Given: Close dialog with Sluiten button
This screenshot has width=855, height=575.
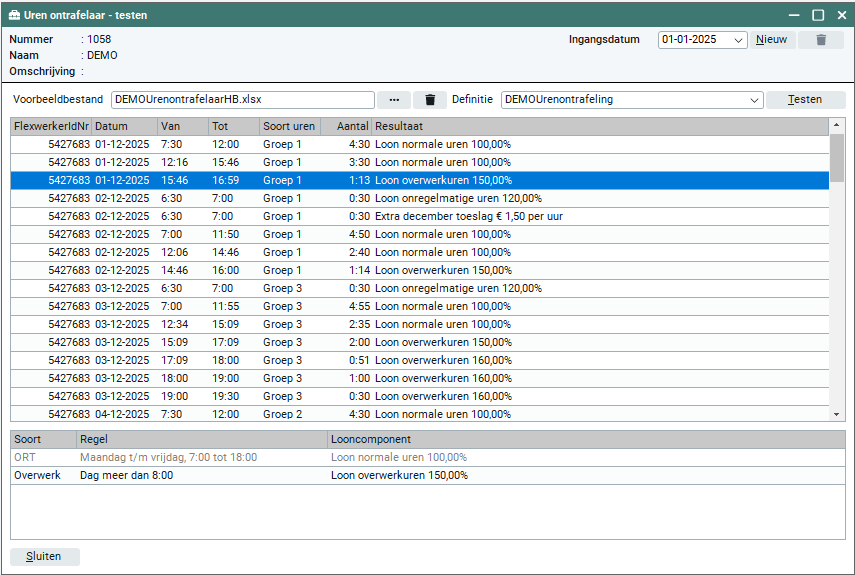Looking at the screenshot, I should tap(44, 557).
